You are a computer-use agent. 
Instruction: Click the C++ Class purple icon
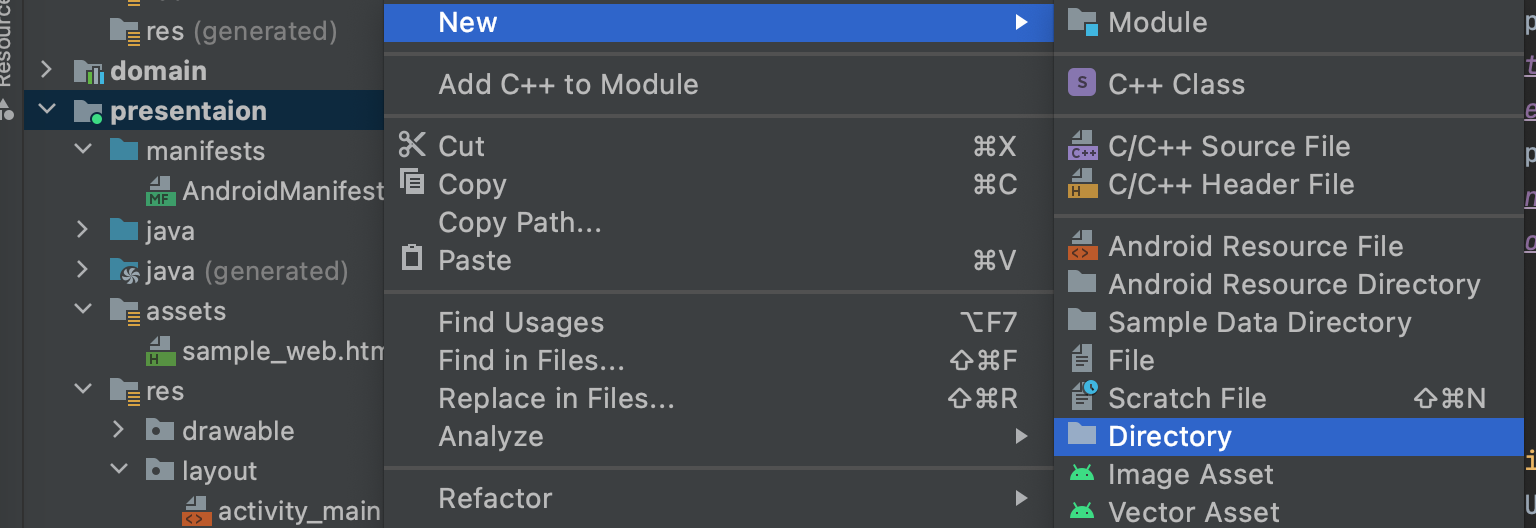tap(1082, 83)
